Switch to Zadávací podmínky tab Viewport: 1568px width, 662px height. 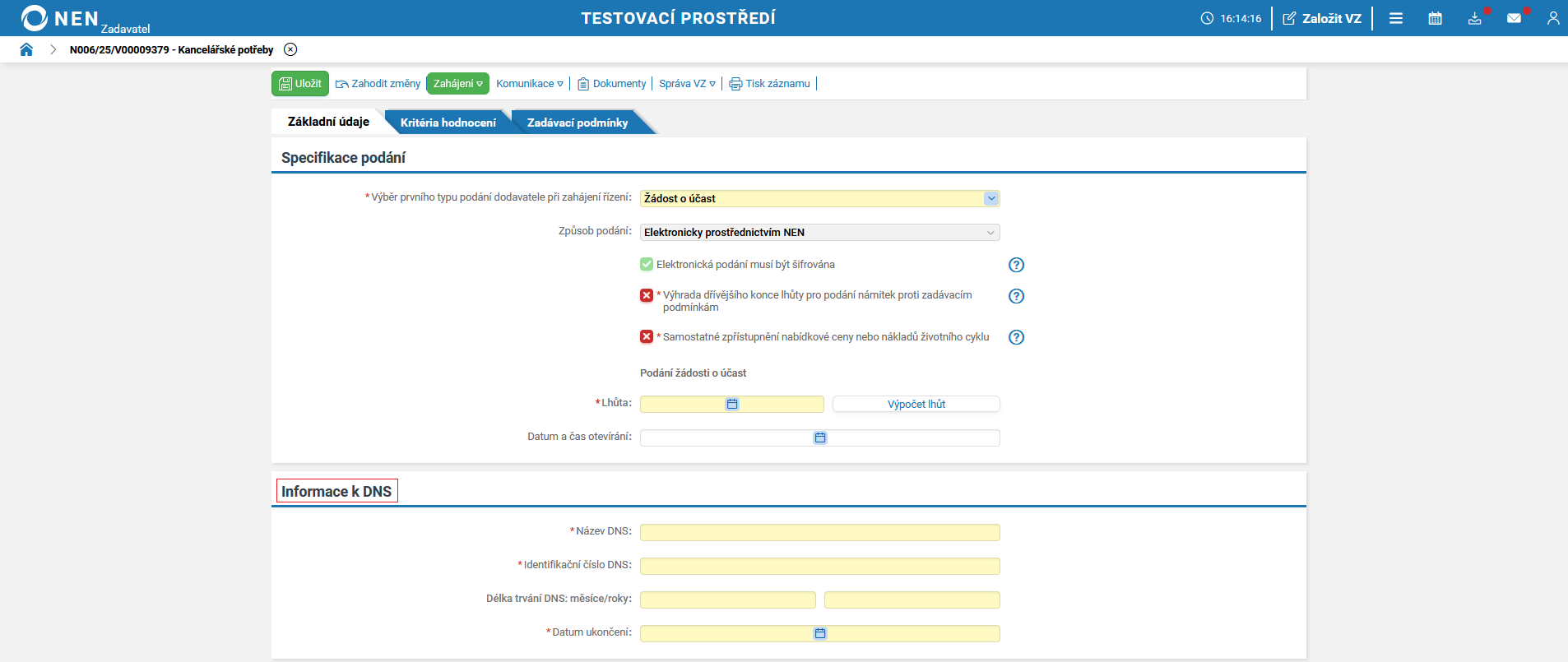point(577,123)
